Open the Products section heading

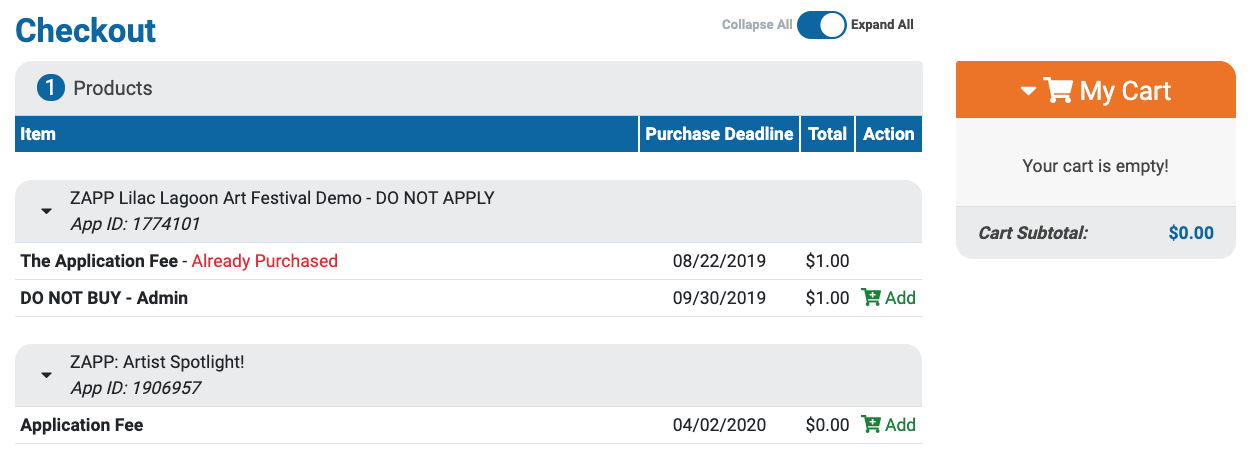coord(113,88)
